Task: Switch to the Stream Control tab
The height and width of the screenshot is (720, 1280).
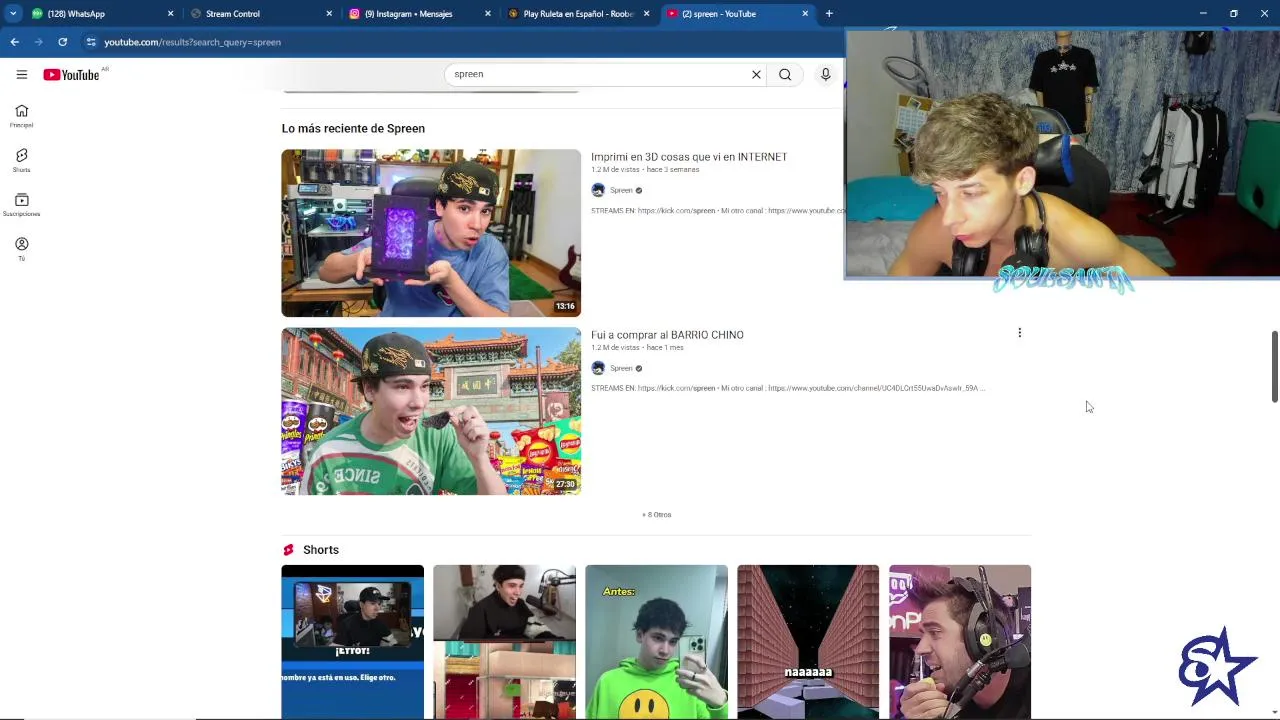Action: pyautogui.click(x=260, y=14)
